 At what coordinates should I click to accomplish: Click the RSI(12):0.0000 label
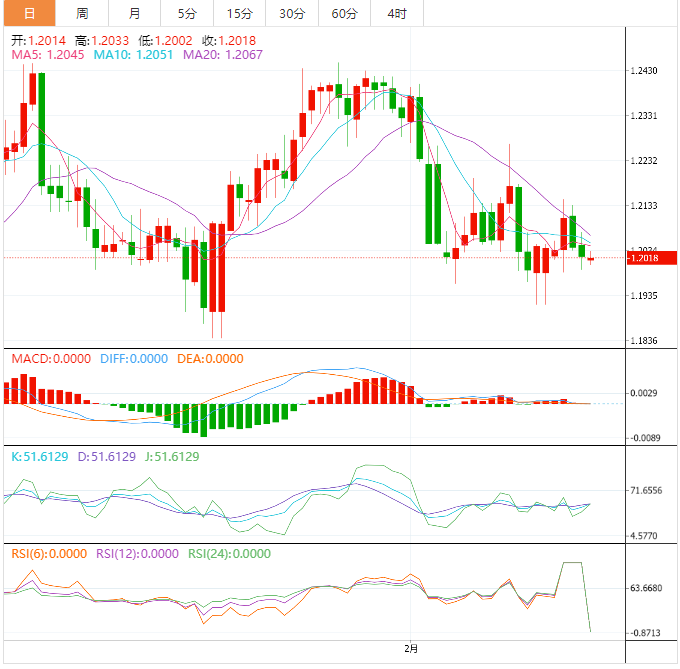[x=137, y=554]
